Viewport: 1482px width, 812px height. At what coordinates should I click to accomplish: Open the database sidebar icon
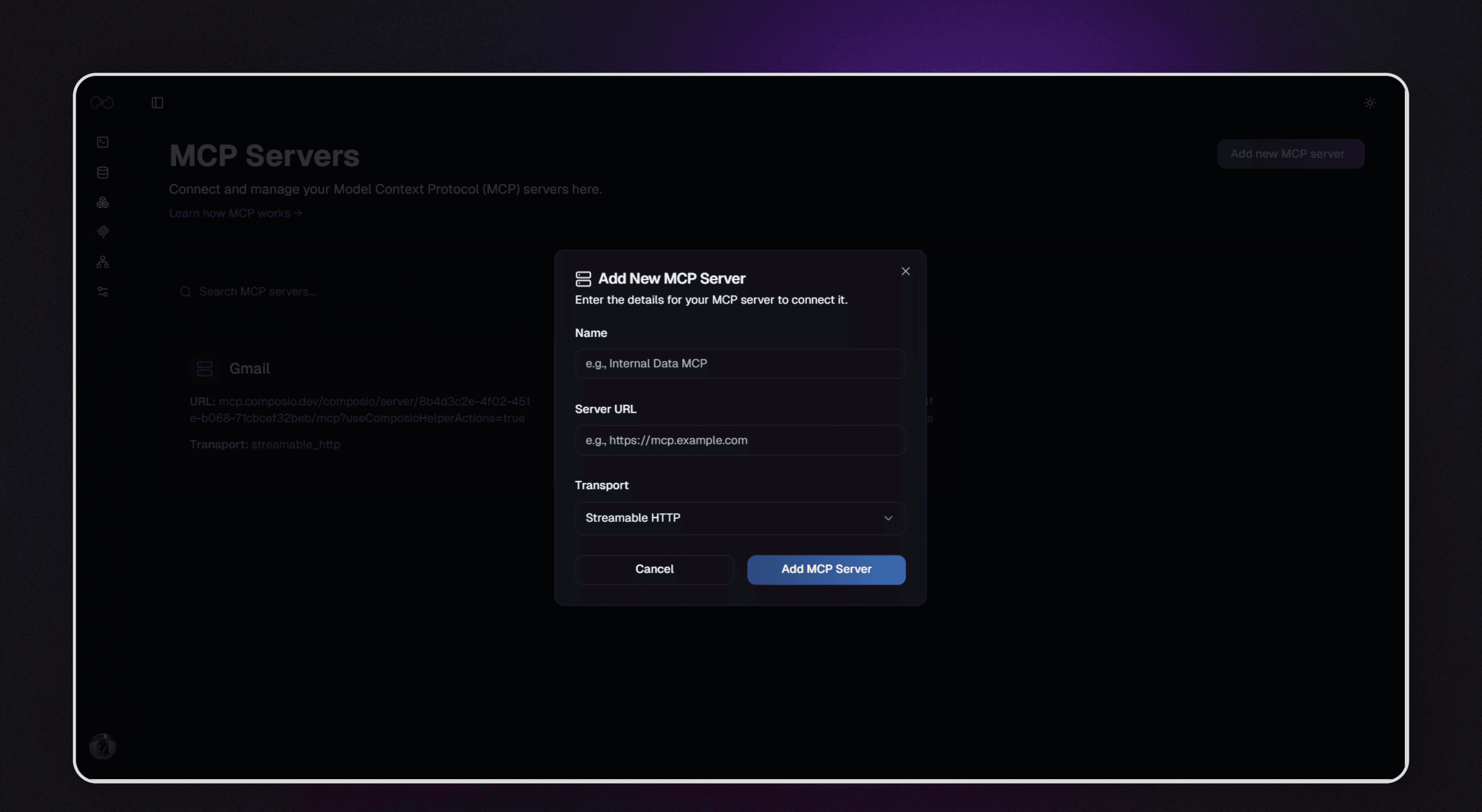[103, 172]
